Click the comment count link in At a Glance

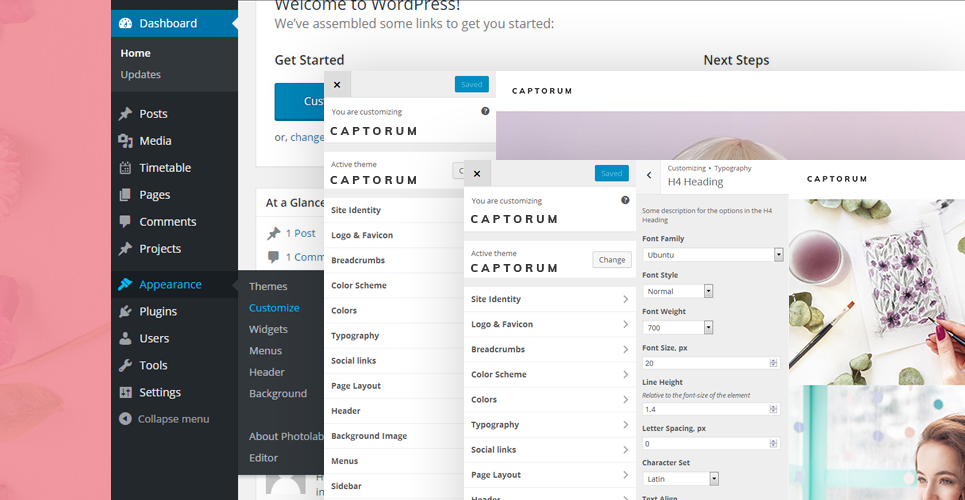click(x=305, y=257)
